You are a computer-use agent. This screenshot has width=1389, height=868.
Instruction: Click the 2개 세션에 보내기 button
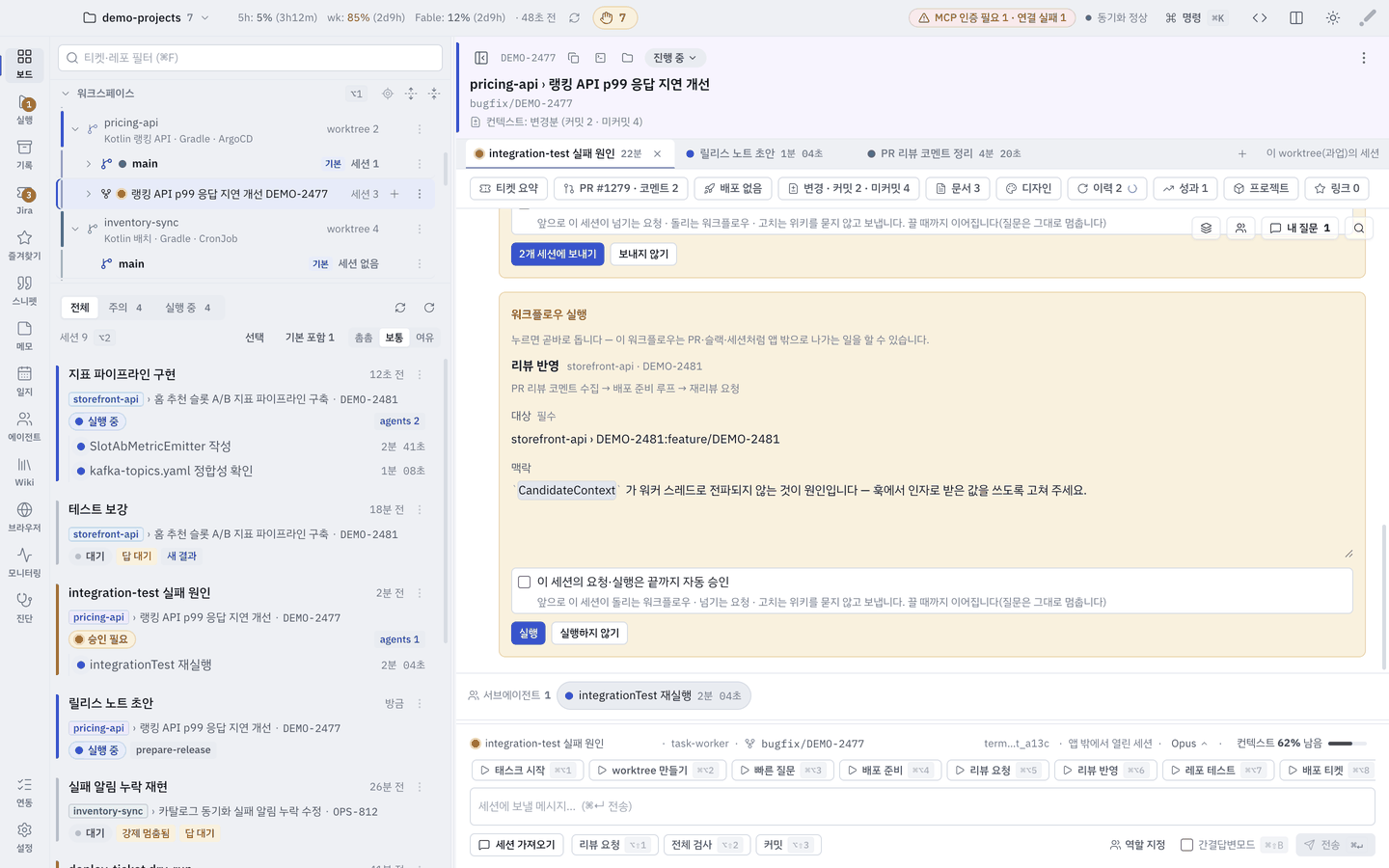(x=558, y=254)
